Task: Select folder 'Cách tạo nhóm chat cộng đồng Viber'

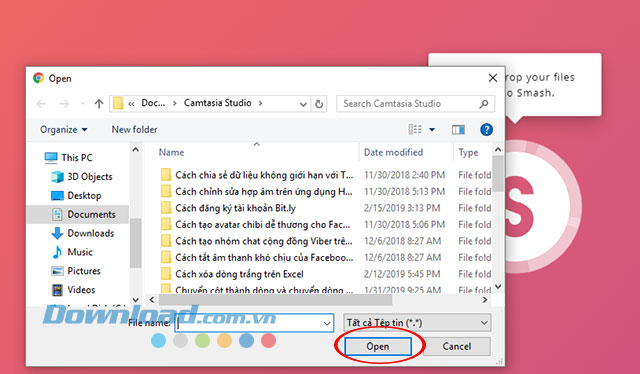Action: pyautogui.click(x=264, y=241)
